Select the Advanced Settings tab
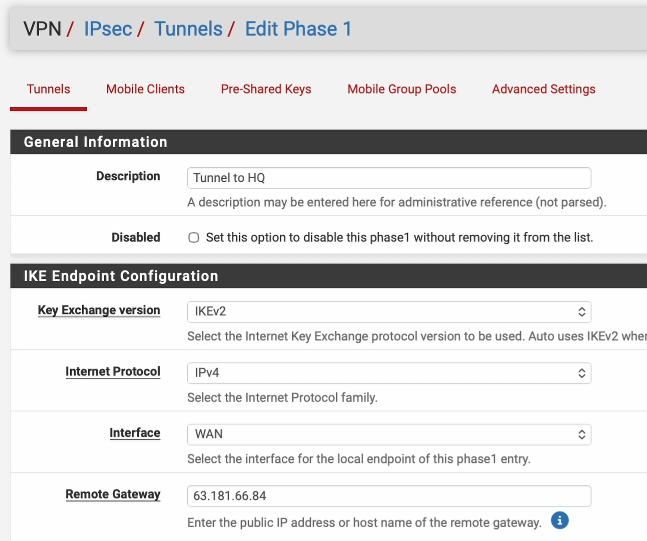The image size is (647, 541). 543,89
